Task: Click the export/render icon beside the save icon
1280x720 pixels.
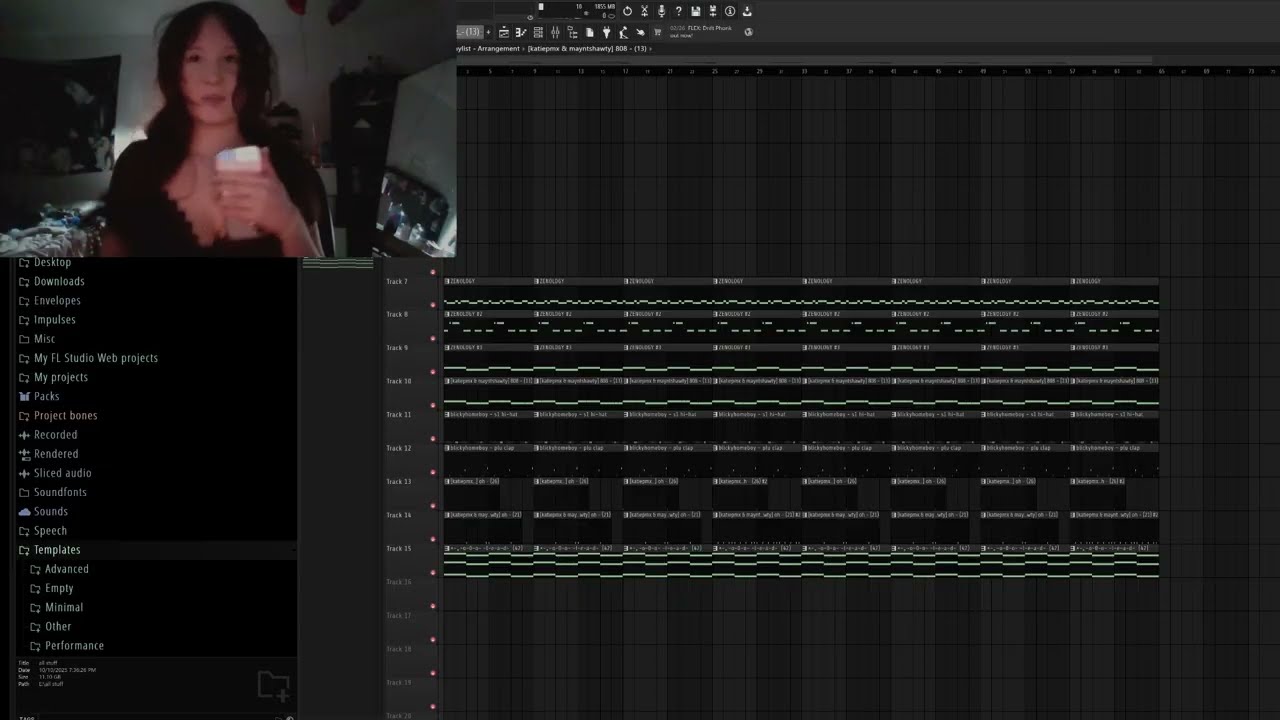Action: coord(712,11)
